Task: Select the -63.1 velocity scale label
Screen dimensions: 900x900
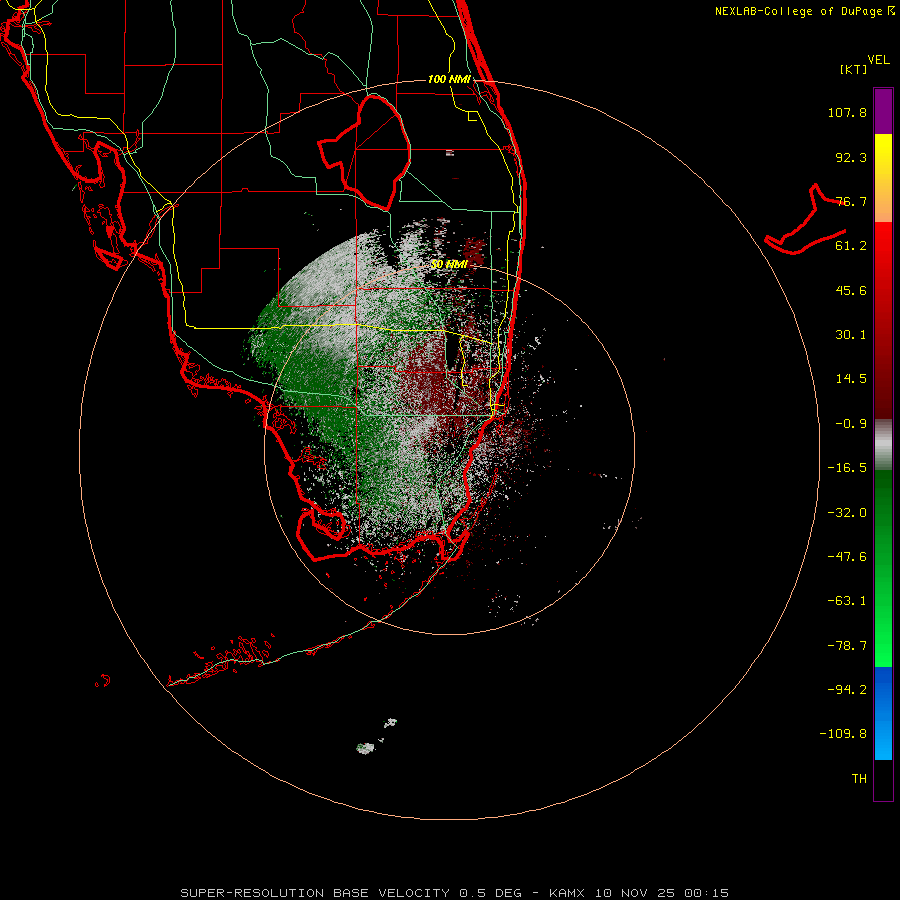Action: tap(847, 601)
